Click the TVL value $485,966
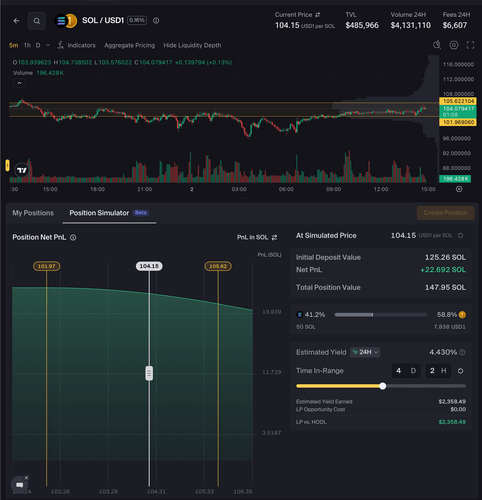This screenshot has width=482, height=500. [362, 25]
